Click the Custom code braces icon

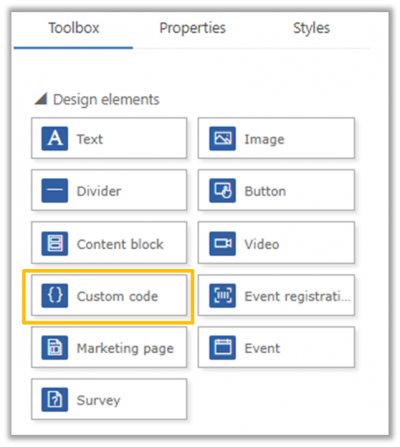[55, 295]
